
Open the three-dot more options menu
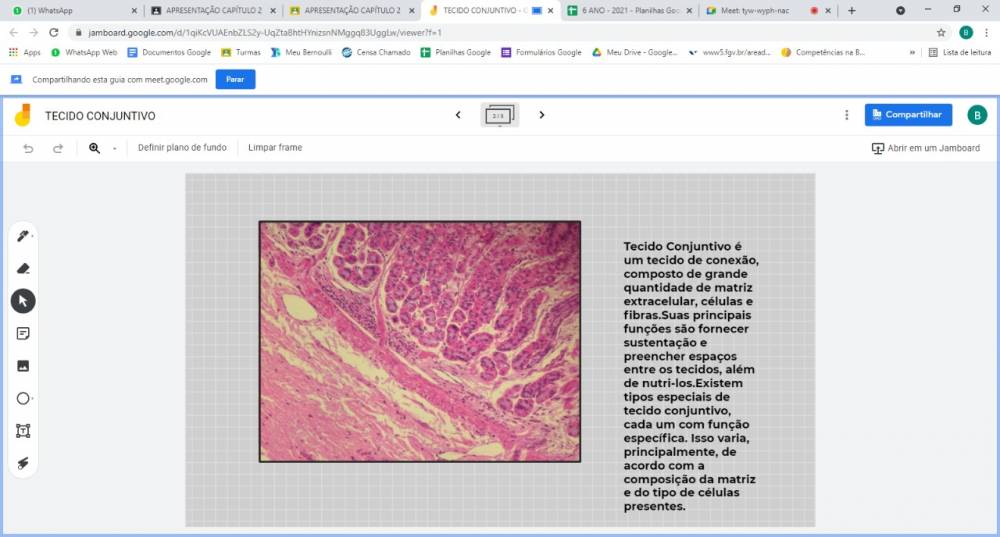pos(847,115)
